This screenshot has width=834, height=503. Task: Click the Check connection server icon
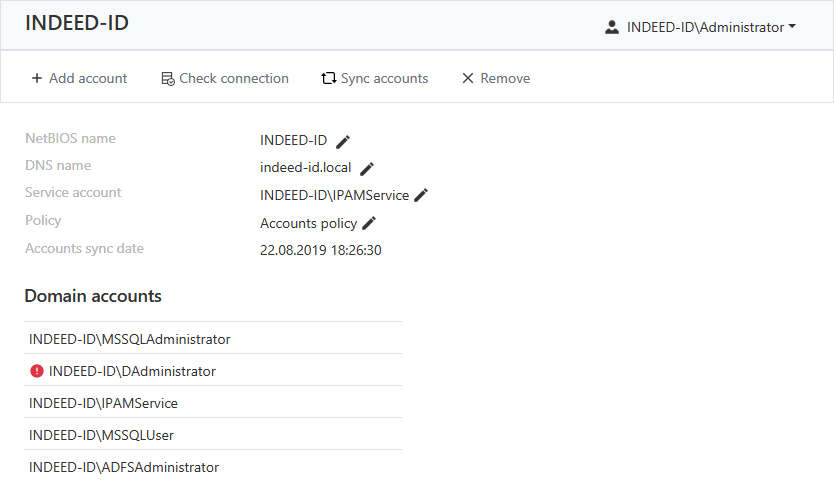[168, 78]
